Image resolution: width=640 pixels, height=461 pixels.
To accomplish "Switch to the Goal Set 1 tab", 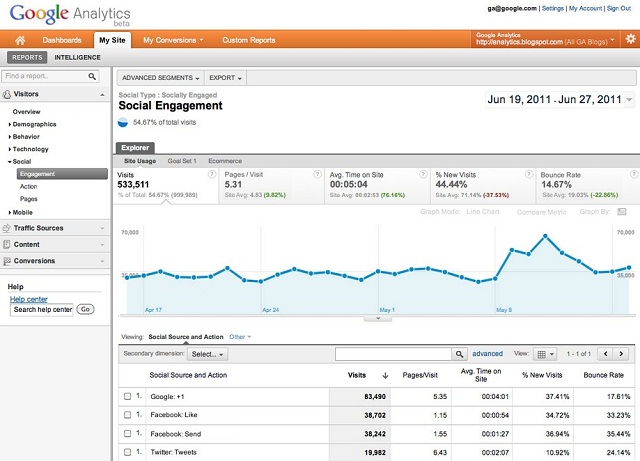I will (182, 161).
